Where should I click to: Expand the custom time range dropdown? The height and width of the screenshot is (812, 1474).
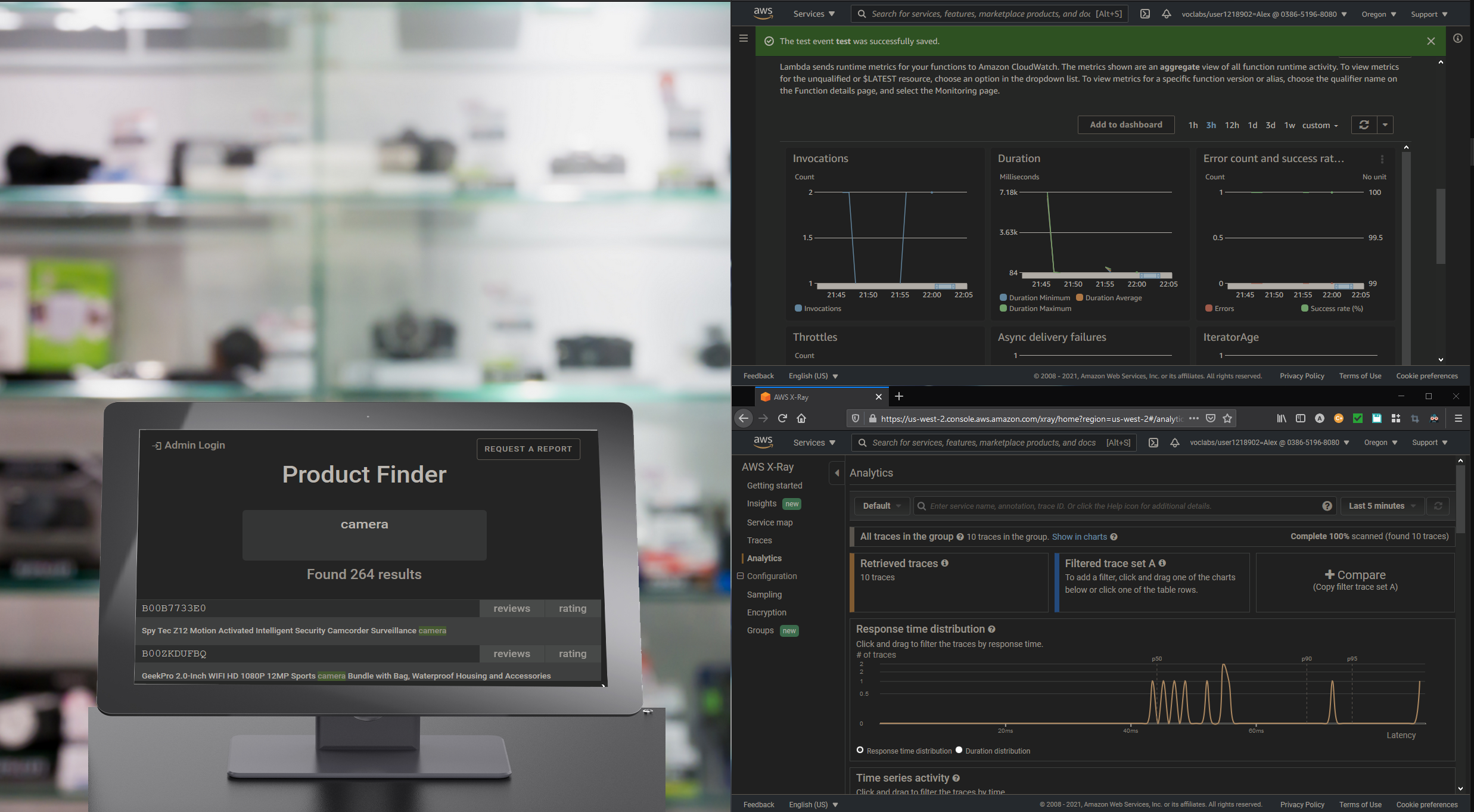coord(1320,125)
